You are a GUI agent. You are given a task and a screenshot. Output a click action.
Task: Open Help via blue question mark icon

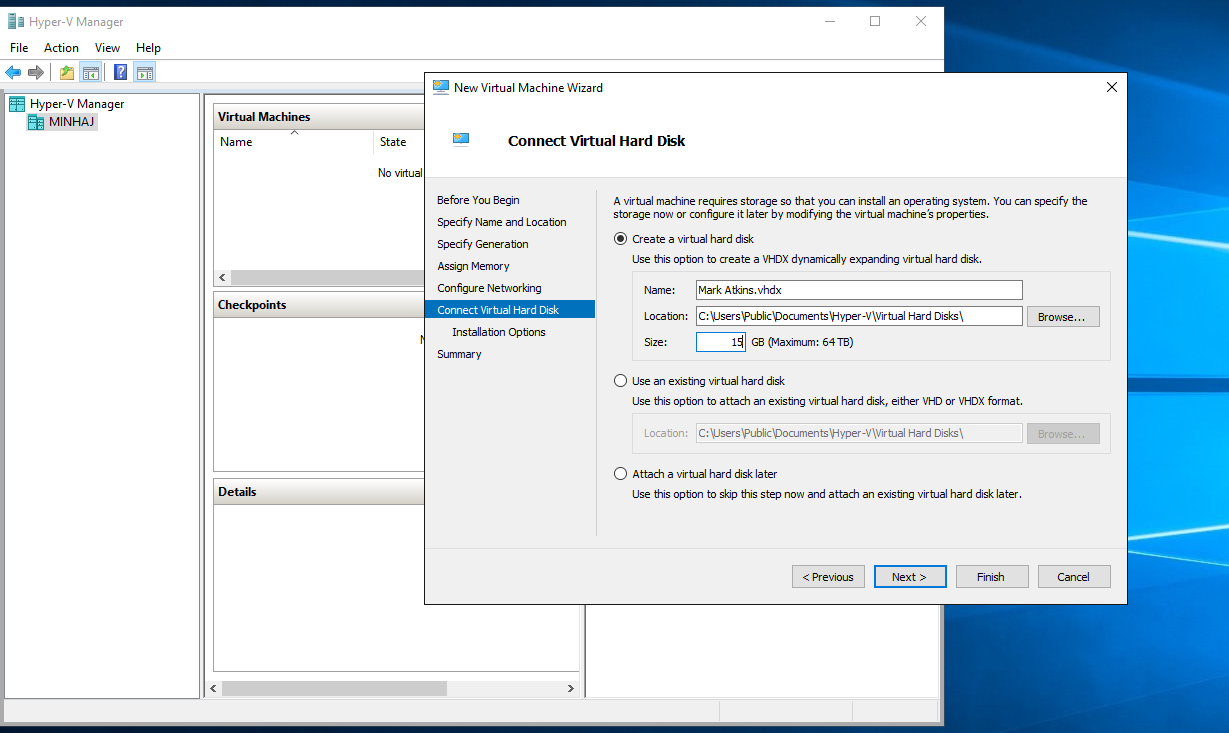(x=120, y=72)
